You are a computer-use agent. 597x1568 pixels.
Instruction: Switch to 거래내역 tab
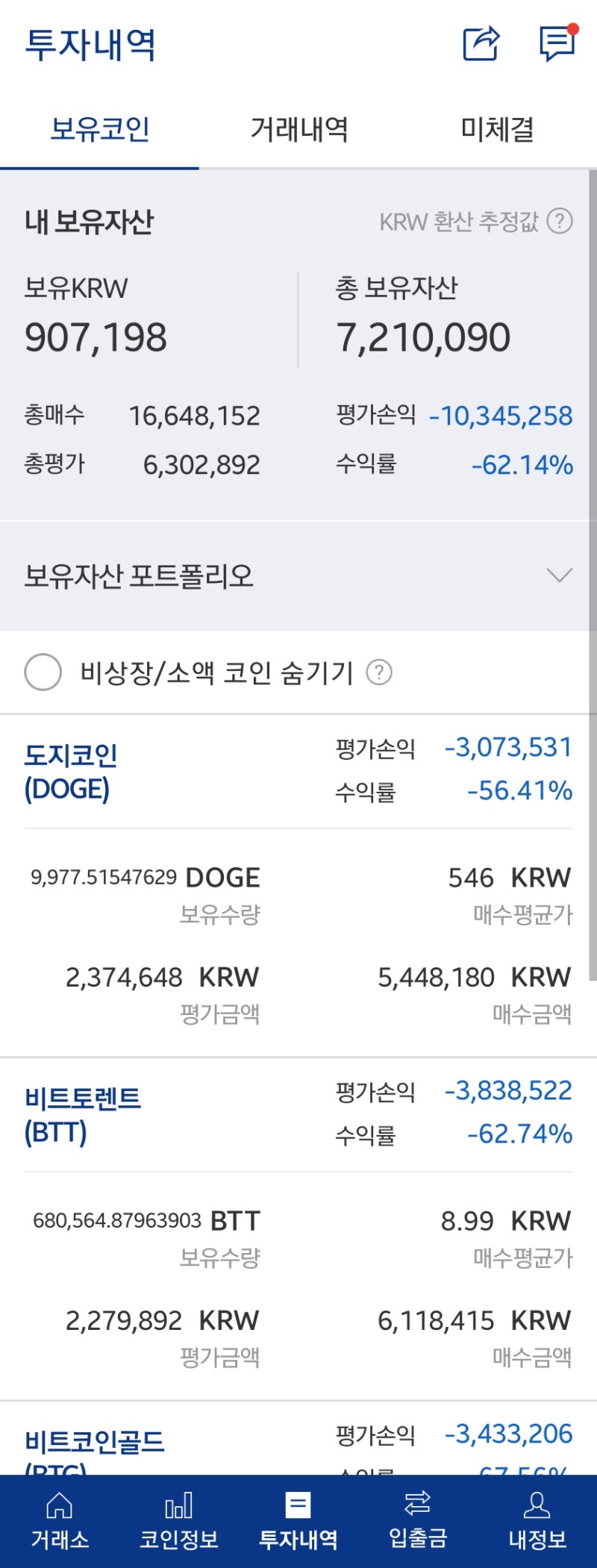click(x=298, y=129)
